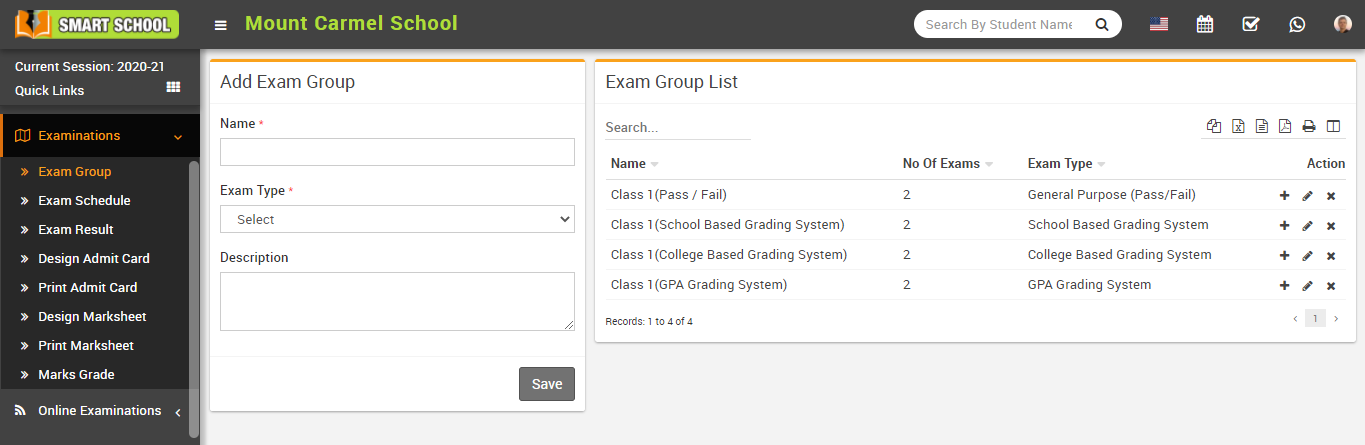Export exam group list to Excel

(x=1238, y=126)
